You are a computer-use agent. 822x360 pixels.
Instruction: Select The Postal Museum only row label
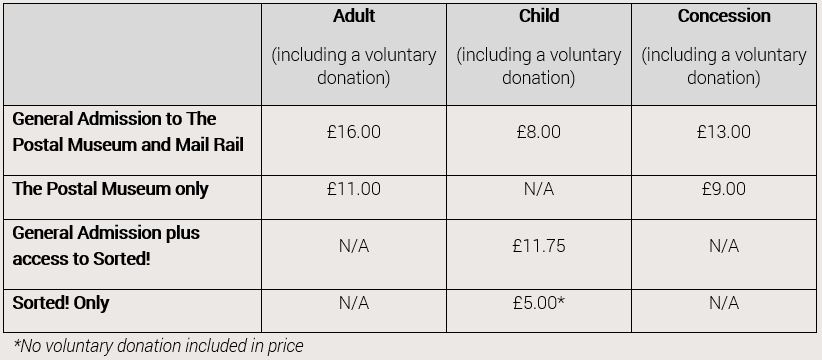[x=110, y=189]
